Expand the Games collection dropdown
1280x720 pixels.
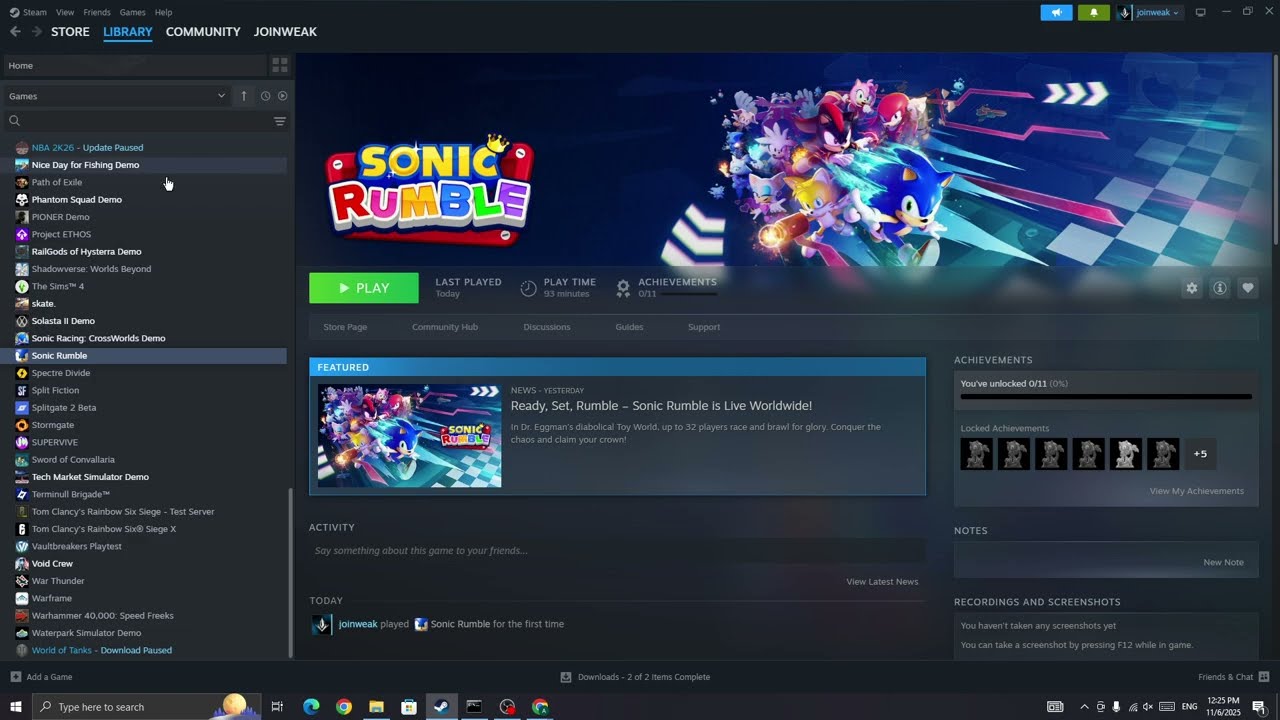[118, 96]
